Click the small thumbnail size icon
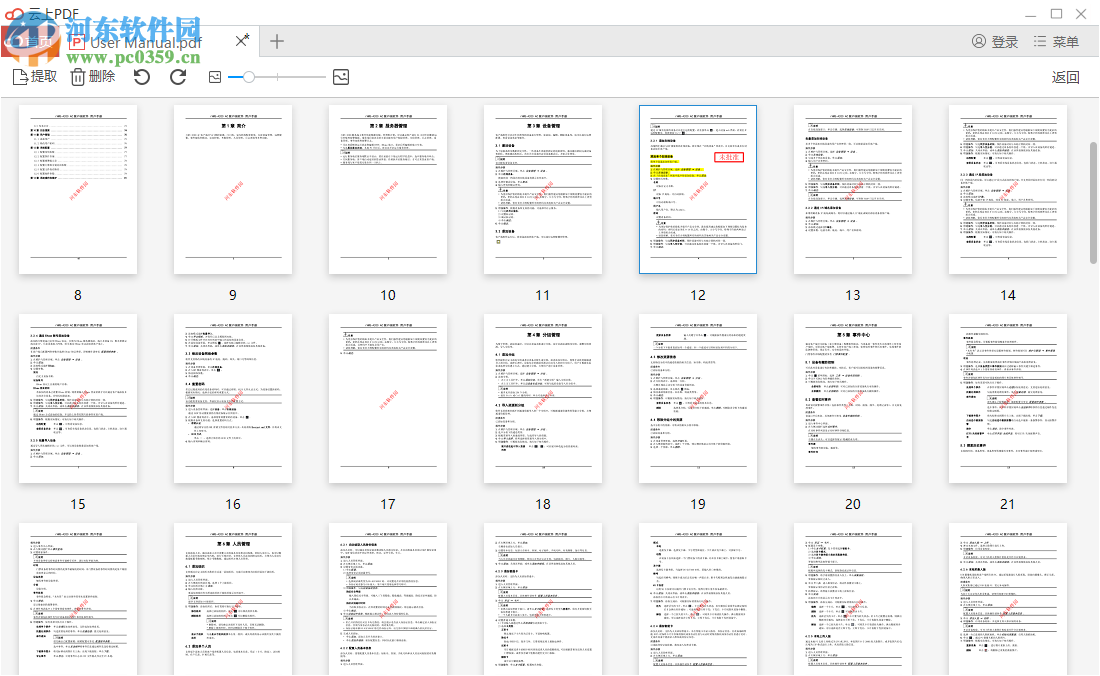Viewport: 1100px width, 676px height. 215,77
